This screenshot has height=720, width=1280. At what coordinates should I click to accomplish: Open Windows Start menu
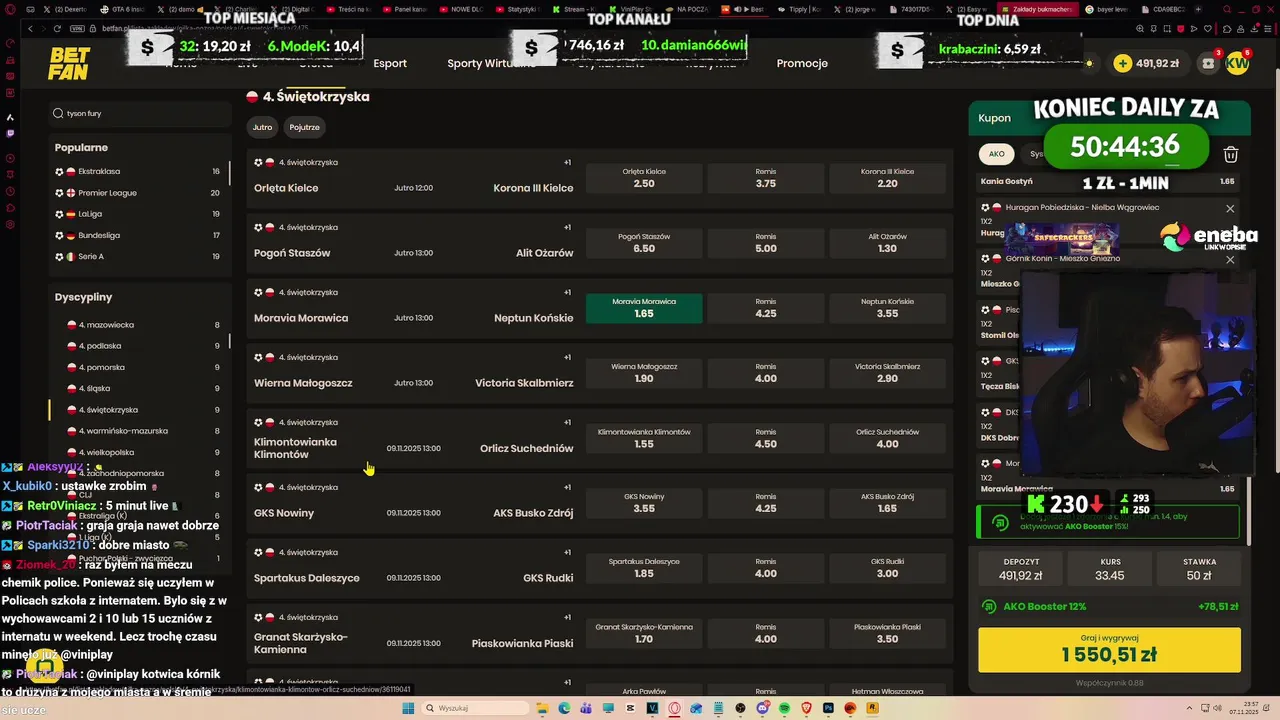point(408,708)
